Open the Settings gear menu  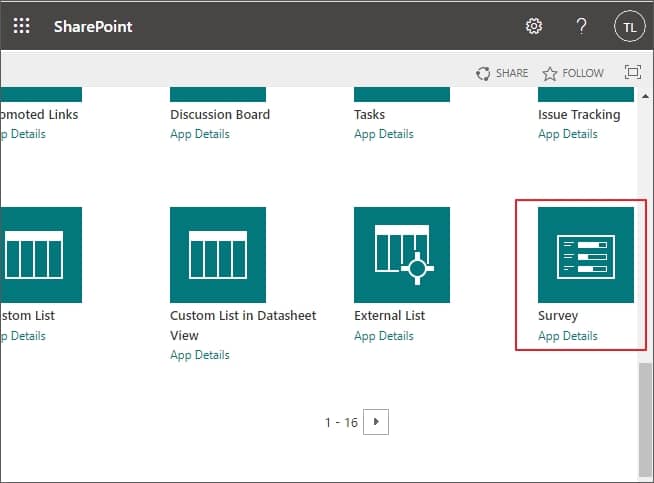coord(533,26)
